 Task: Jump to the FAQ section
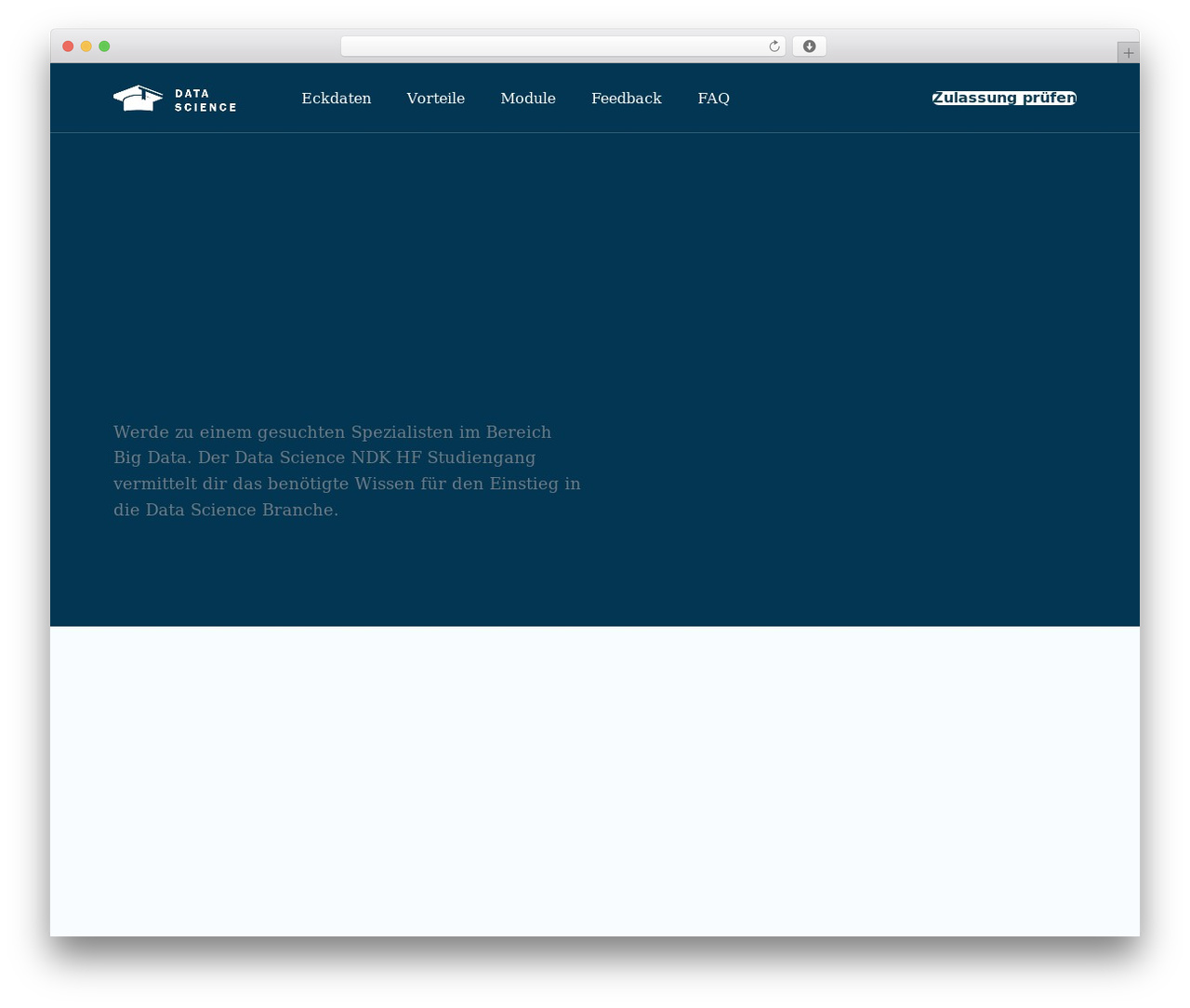coord(714,99)
